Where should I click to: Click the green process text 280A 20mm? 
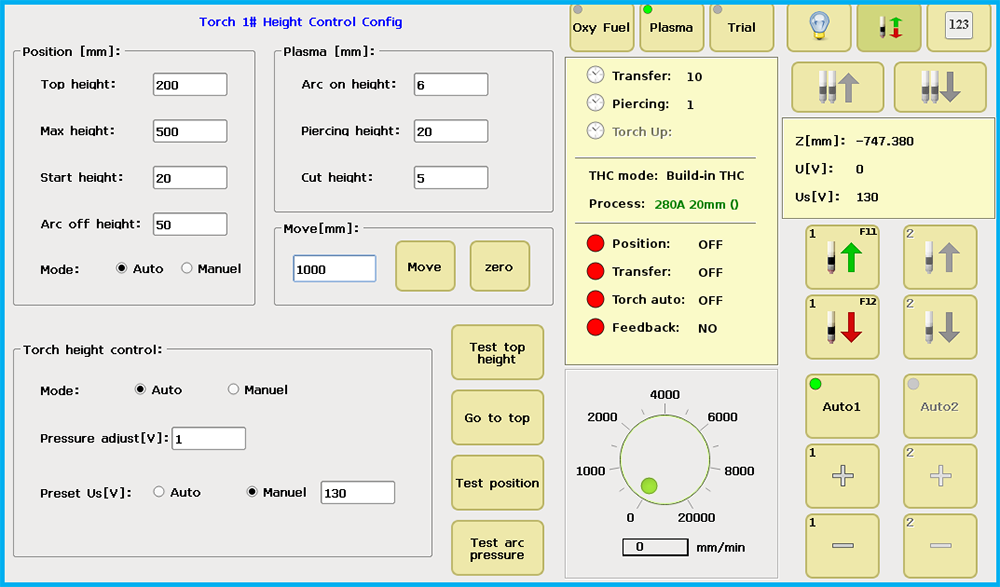coord(696,205)
